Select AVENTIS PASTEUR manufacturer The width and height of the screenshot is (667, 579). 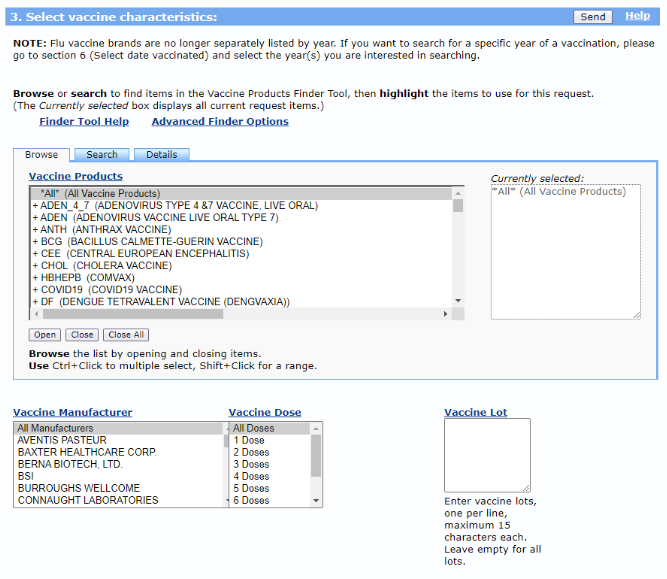(119, 440)
